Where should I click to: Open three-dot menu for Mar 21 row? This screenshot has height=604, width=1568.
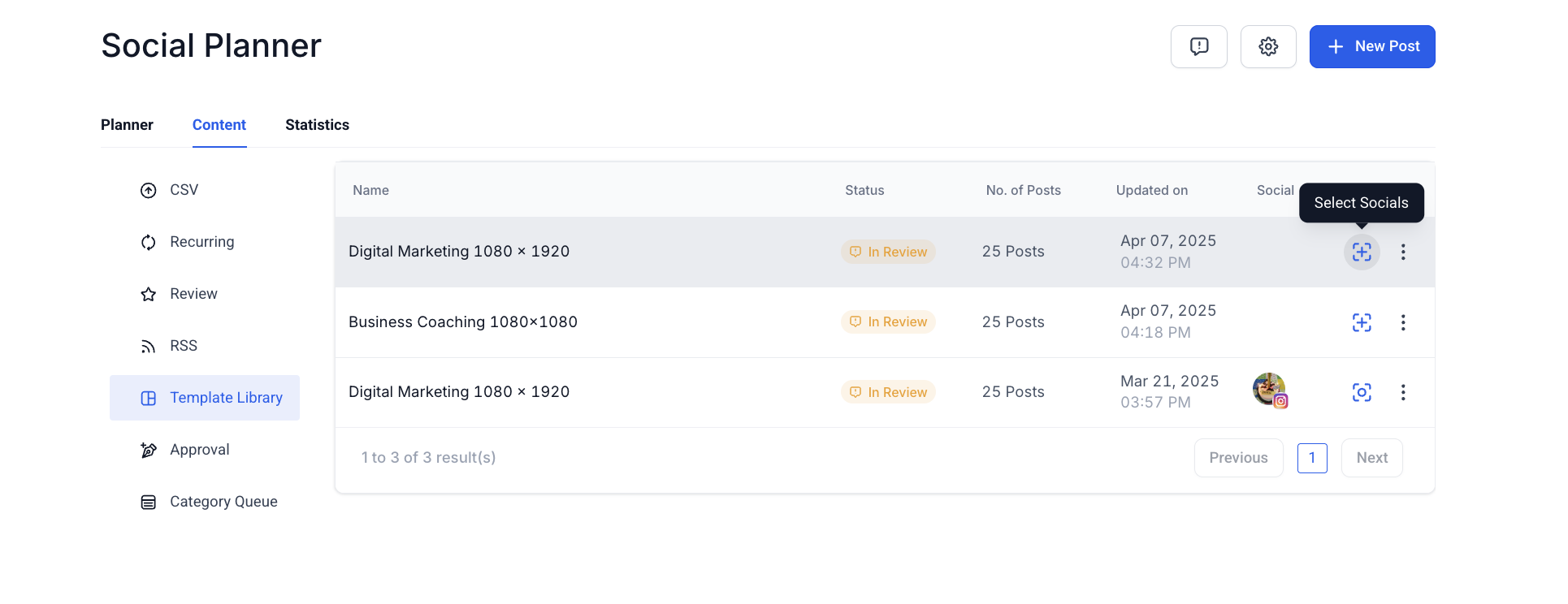[x=1403, y=392]
